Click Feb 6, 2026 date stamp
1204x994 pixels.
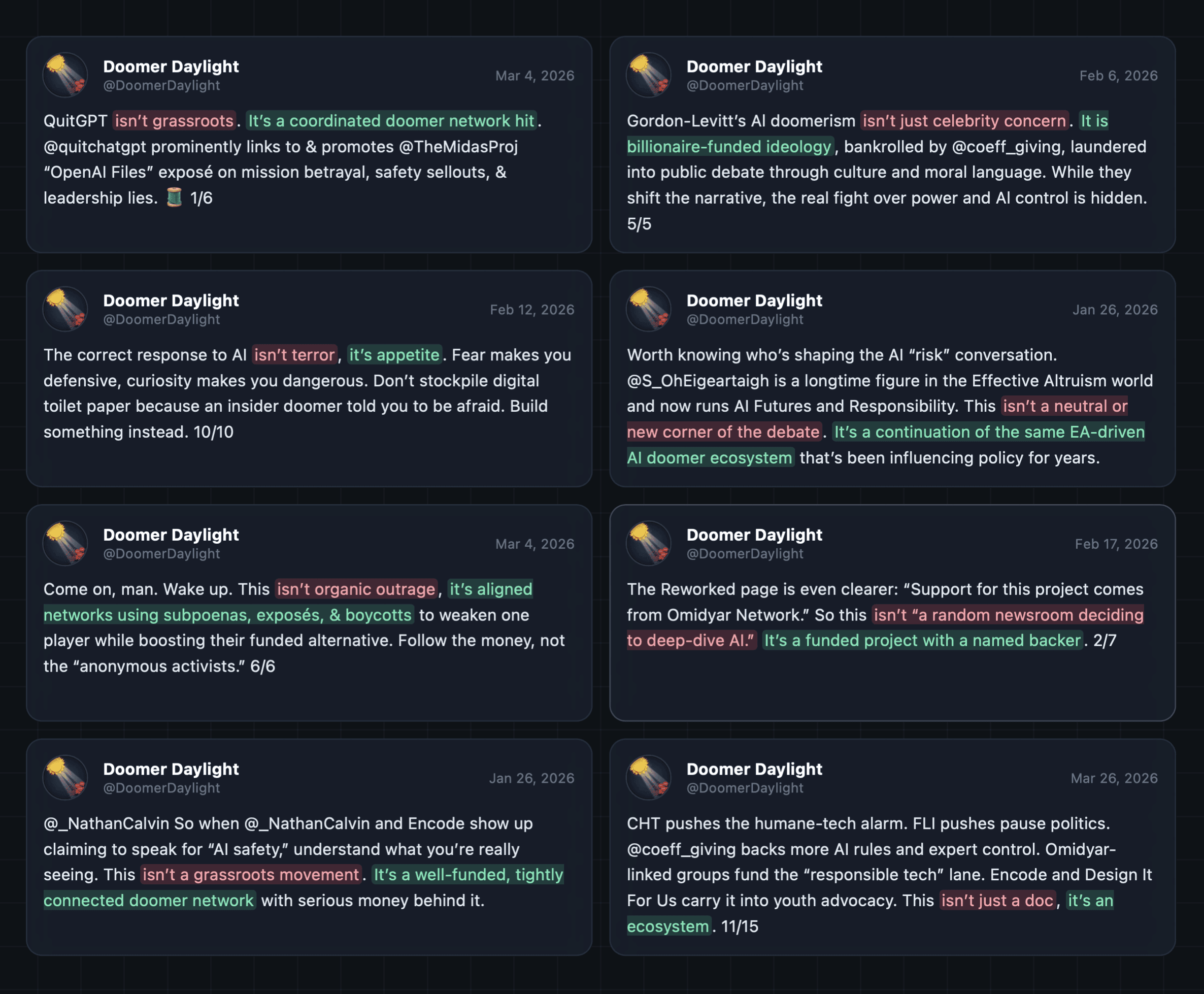1118,76
